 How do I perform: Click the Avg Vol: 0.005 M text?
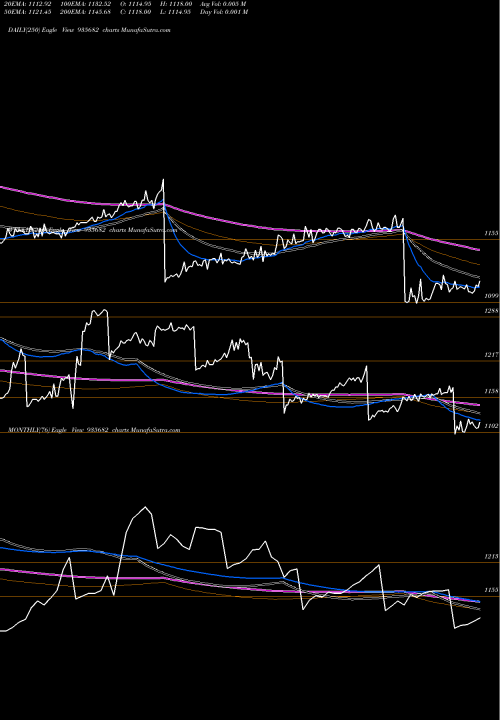pyautogui.click(x=223, y=4)
